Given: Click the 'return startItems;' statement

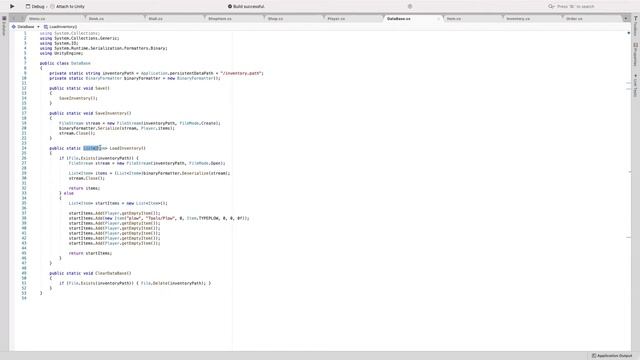Looking at the screenshot, I should (x=90, y=253).
